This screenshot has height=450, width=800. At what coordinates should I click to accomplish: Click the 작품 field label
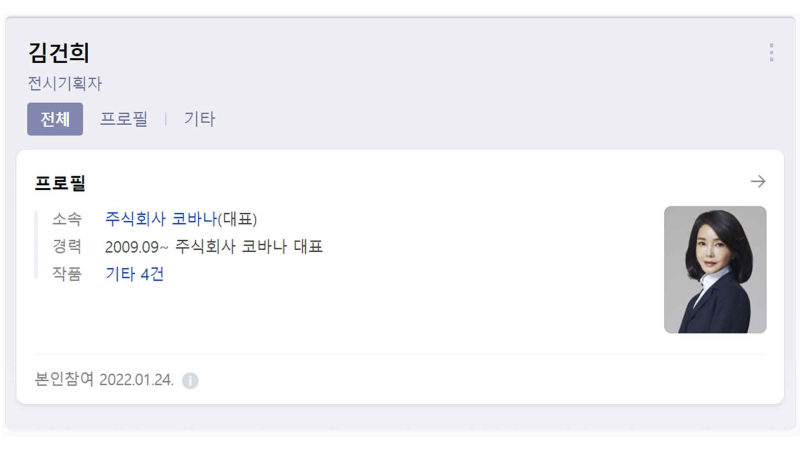pyautogui.click(x=67, y=274)
